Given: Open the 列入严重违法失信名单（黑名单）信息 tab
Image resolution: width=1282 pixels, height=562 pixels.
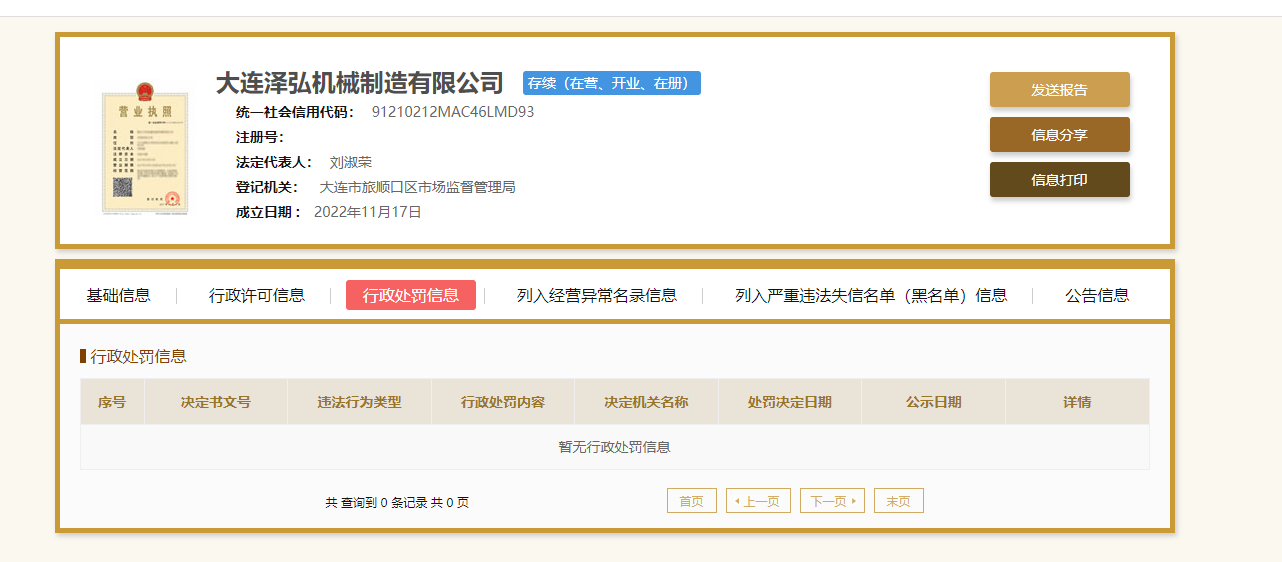Looking at the screenshot, I should pyautogui.click(x=871, y=295).
